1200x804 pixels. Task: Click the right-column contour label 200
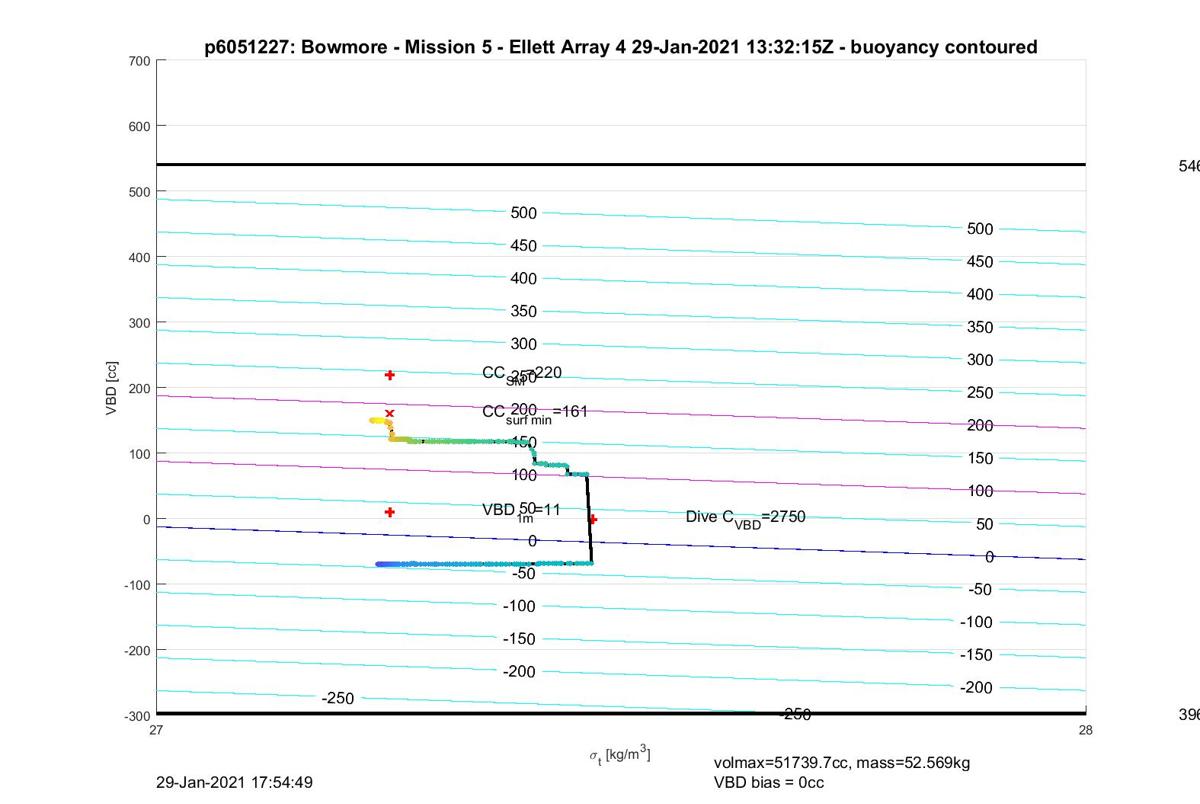click(x=980, y=426)
